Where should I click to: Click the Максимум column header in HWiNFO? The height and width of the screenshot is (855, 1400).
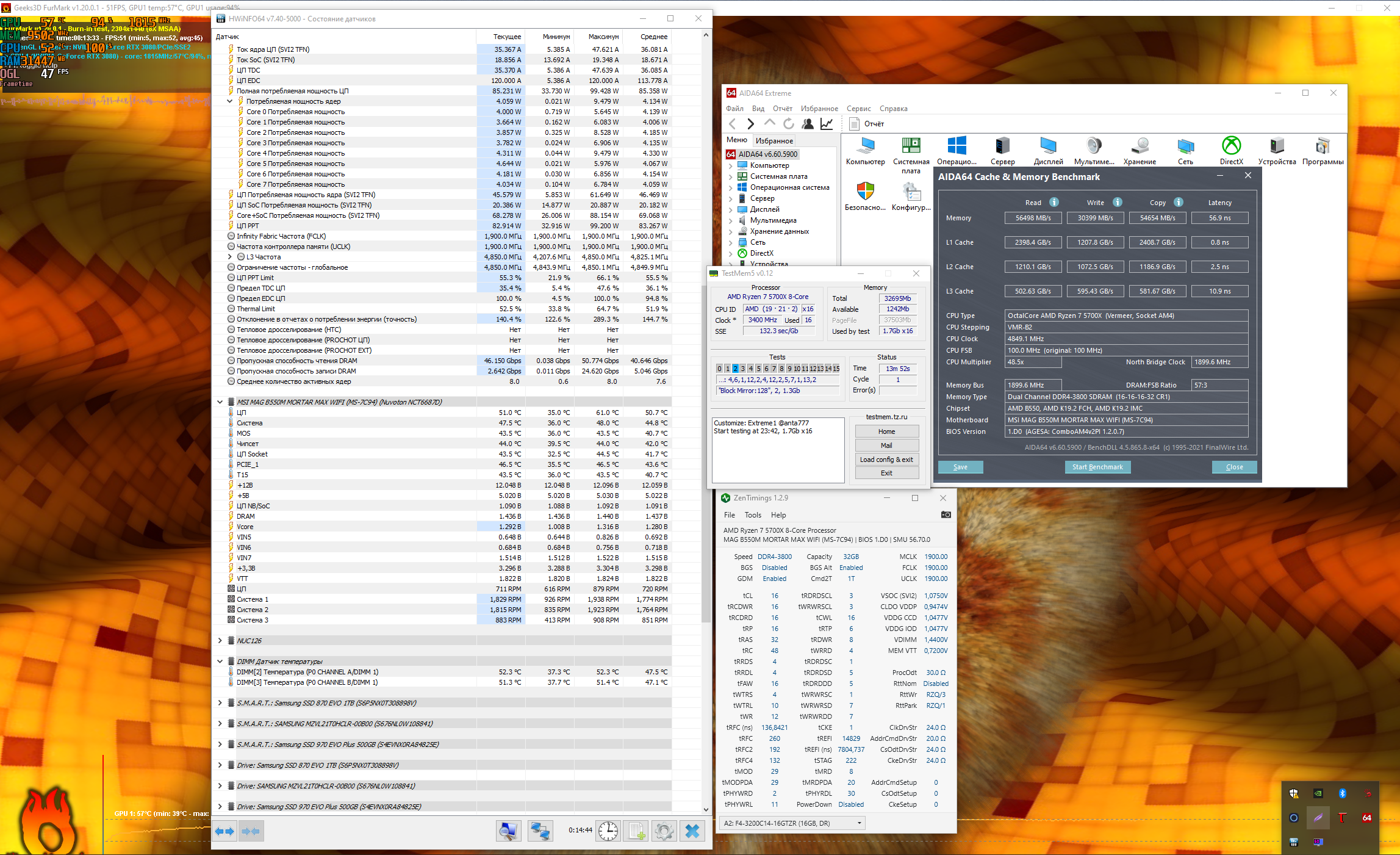(598, 37)
